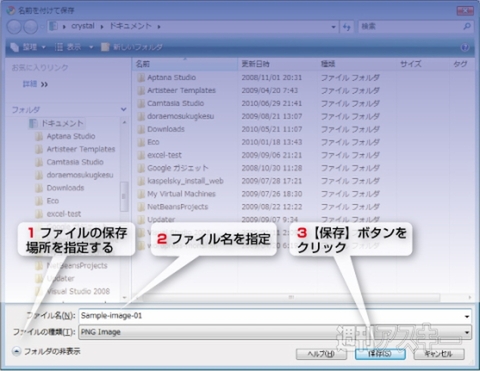Click the excel-test folder icon in tree

[x=39, y=214]
